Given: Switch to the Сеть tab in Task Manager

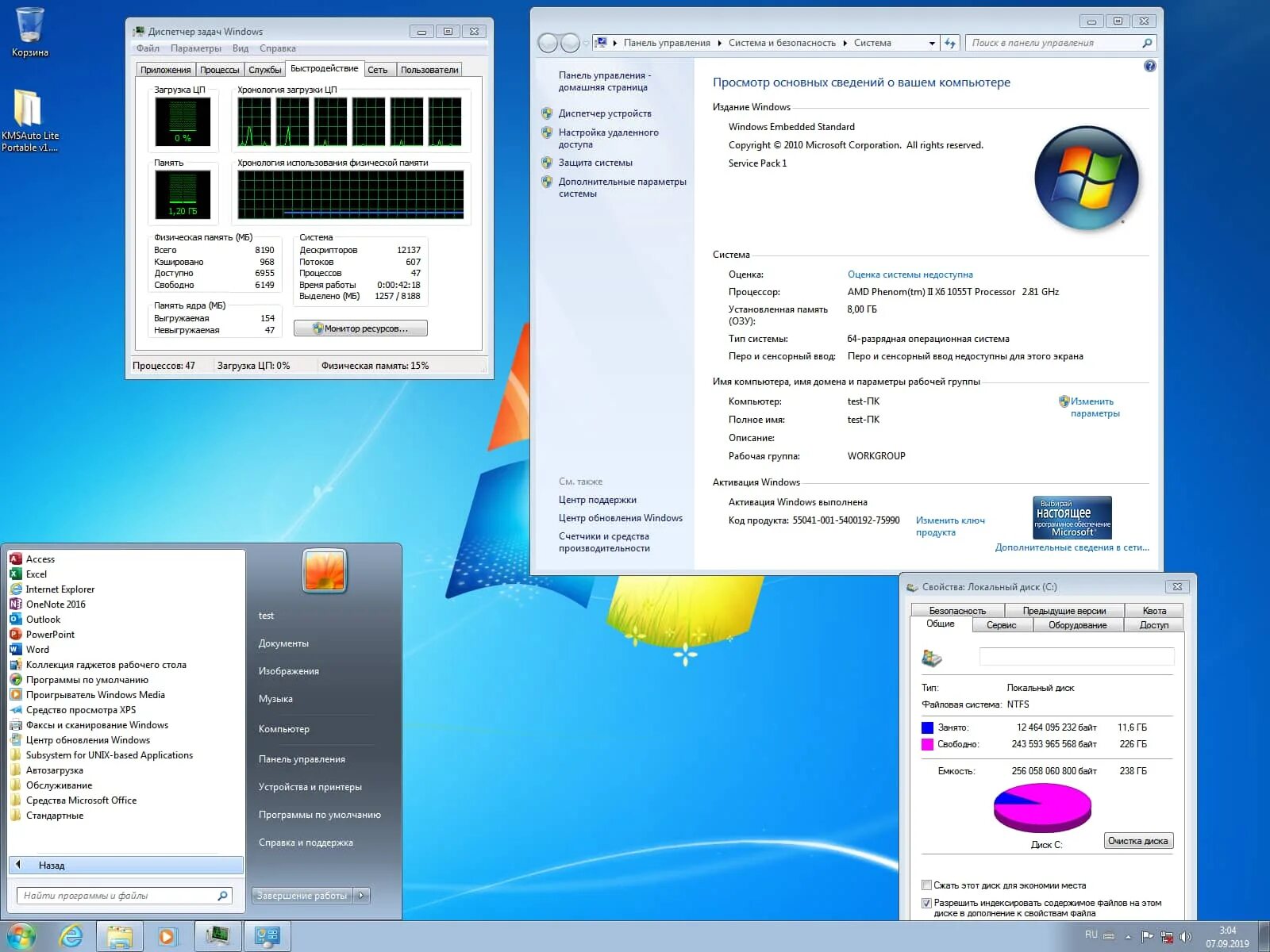Looking at the screenshot, I should tap(378, 70).
